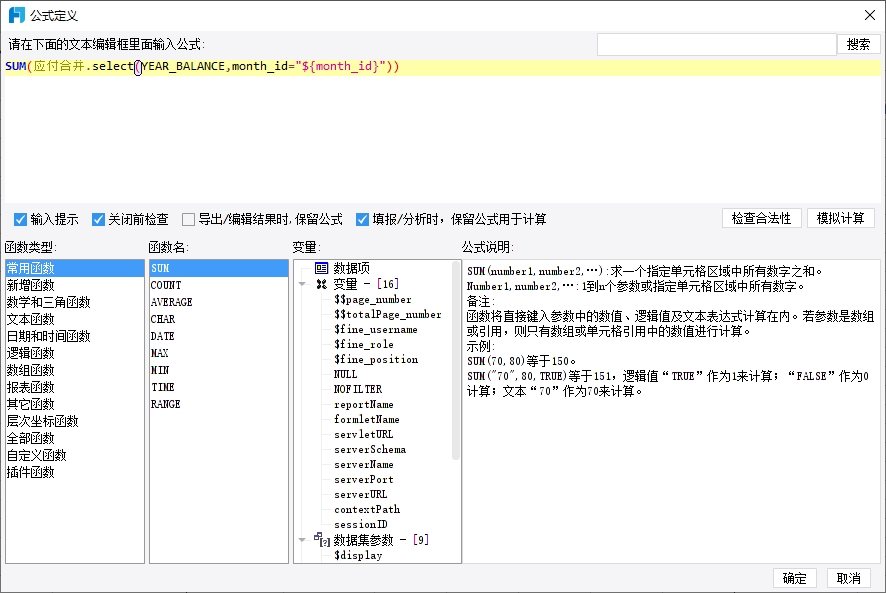
Task: Select 常用函数 function type
Action: (x=75, y=268)
